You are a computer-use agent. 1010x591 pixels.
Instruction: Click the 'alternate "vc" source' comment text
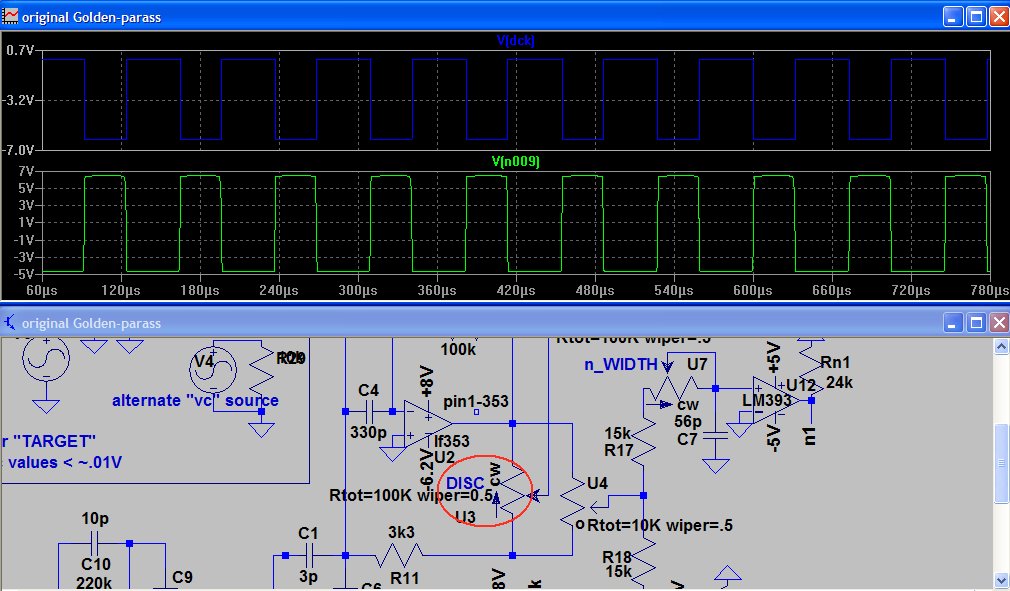195,400
